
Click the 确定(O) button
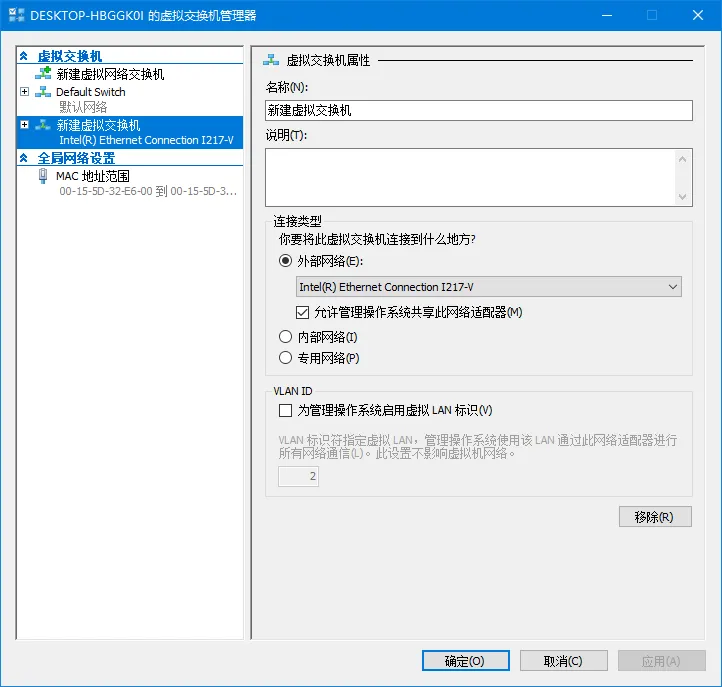pyautogui.click(x=466, y=661)
